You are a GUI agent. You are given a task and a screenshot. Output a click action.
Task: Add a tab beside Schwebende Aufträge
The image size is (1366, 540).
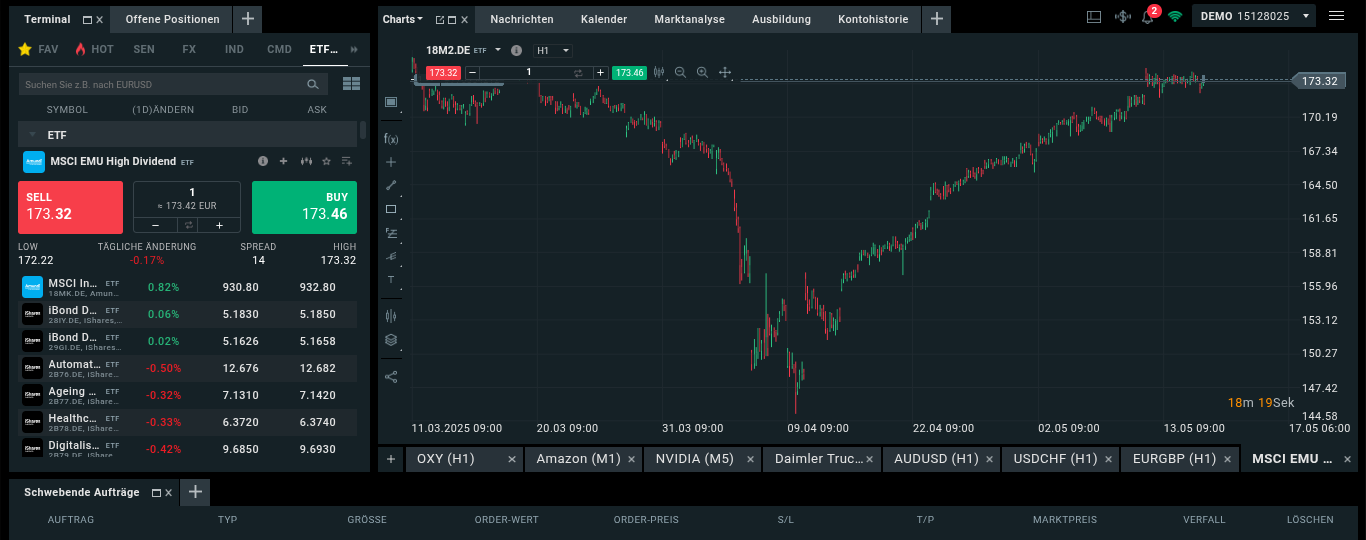click(x=196, y=492)
